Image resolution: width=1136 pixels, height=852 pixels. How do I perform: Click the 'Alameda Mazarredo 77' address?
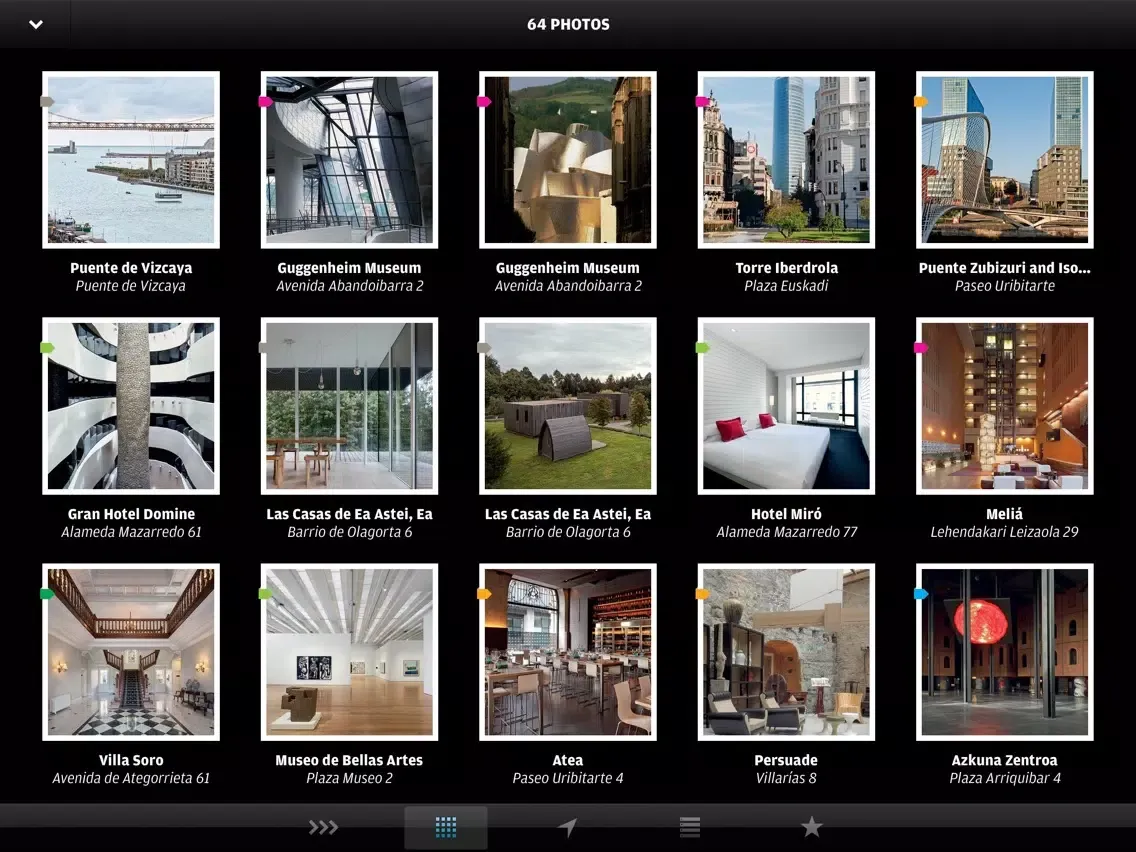click(786, 532)
